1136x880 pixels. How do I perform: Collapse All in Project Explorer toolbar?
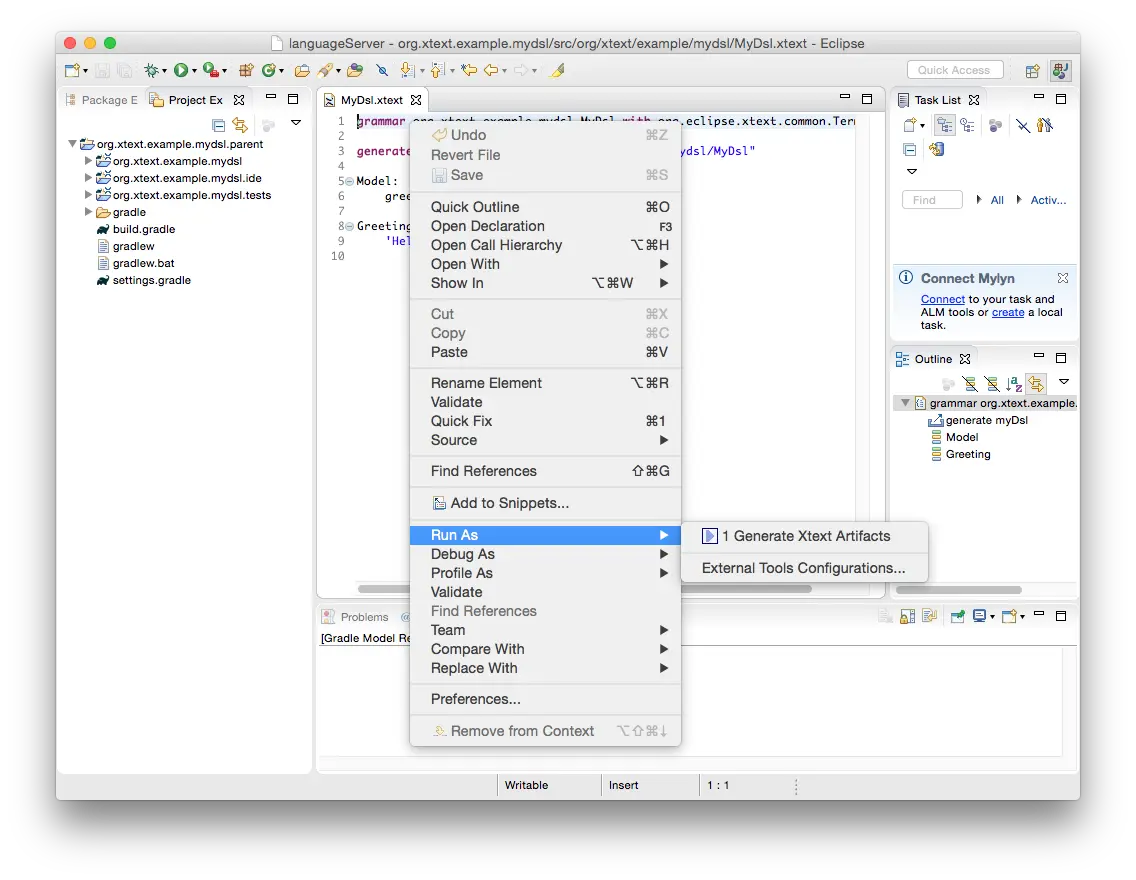pyautogui.click(x=218, y=125)
